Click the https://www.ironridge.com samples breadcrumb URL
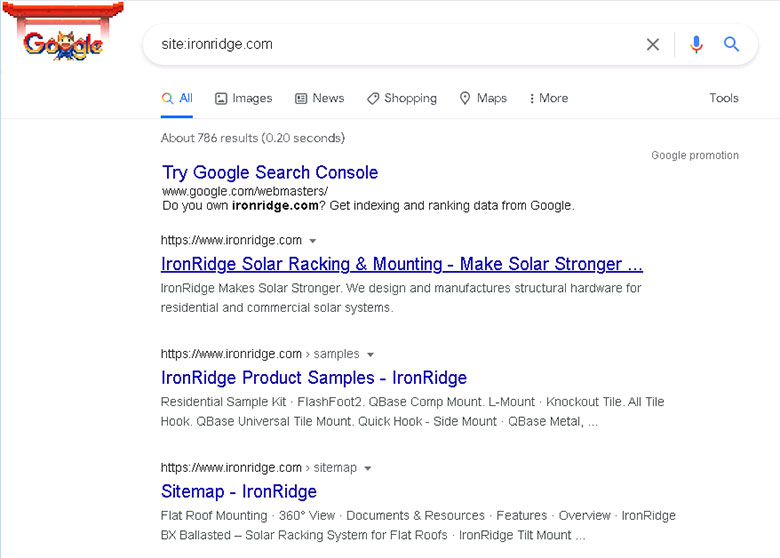This screenshot has width=780, height=558. (x=260, y=354)
